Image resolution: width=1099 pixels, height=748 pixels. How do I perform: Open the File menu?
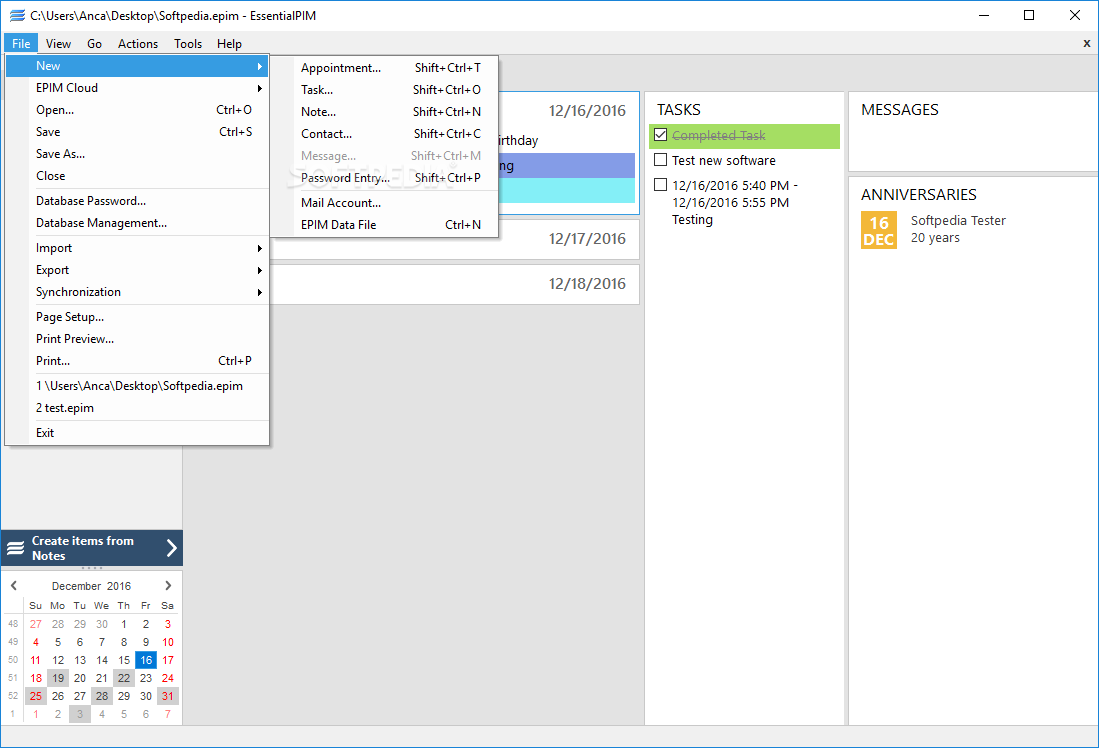[21, 43]
